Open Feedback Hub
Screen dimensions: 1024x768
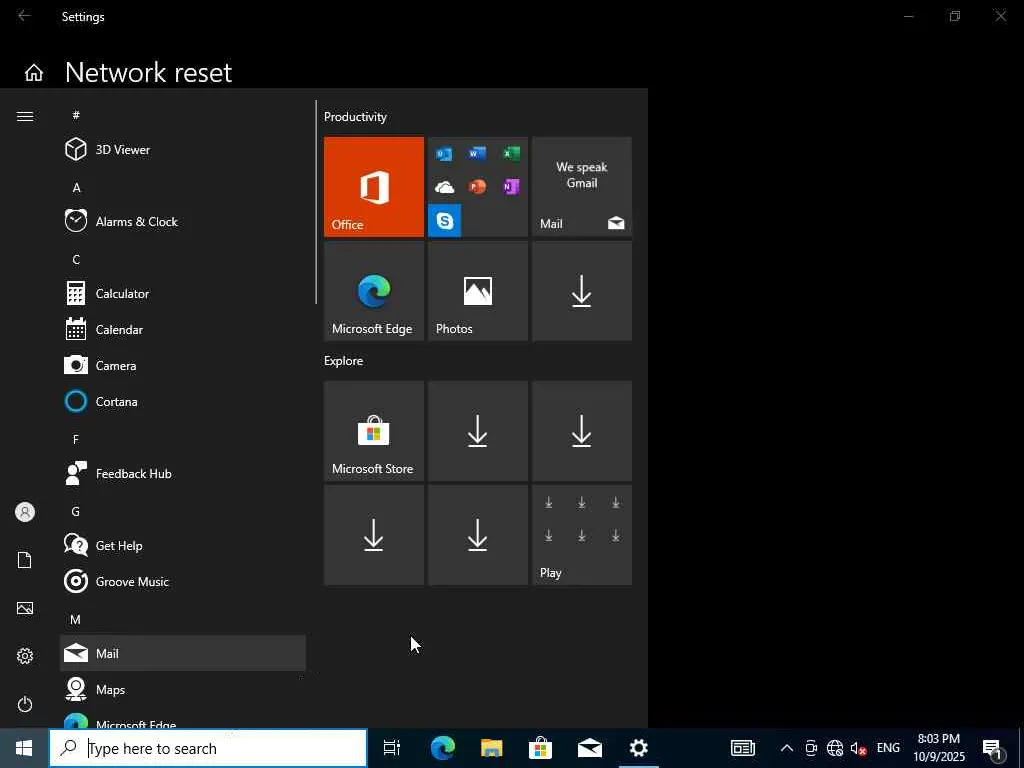point(183,473)
